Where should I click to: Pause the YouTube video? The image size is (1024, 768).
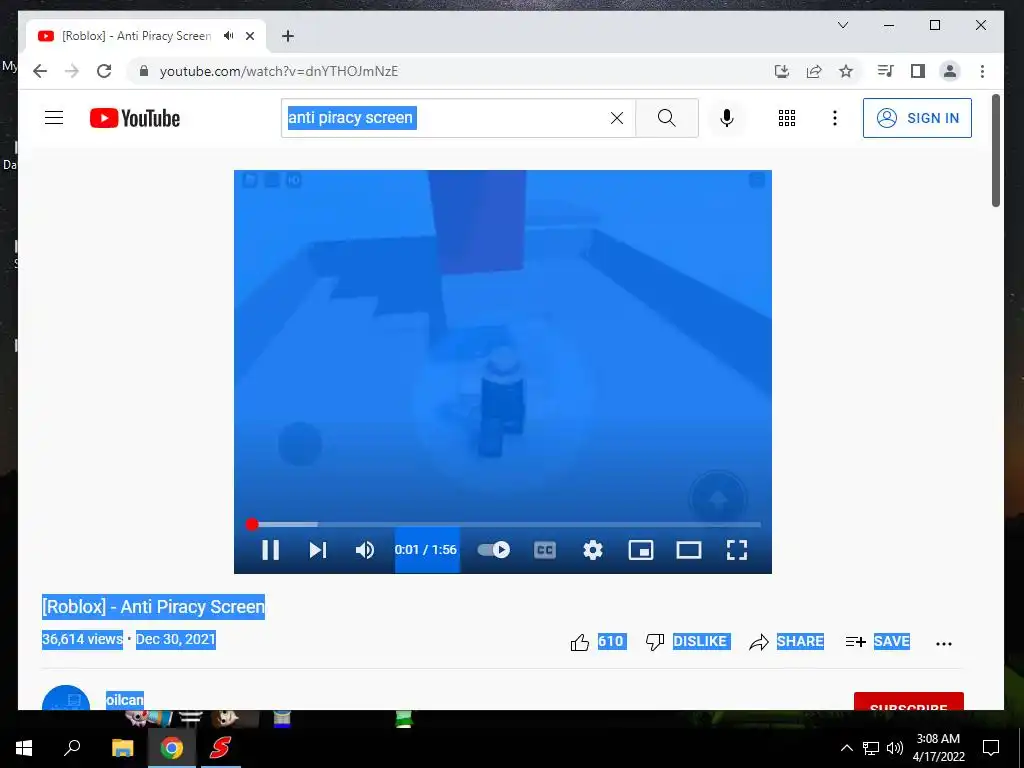[270, 550]
